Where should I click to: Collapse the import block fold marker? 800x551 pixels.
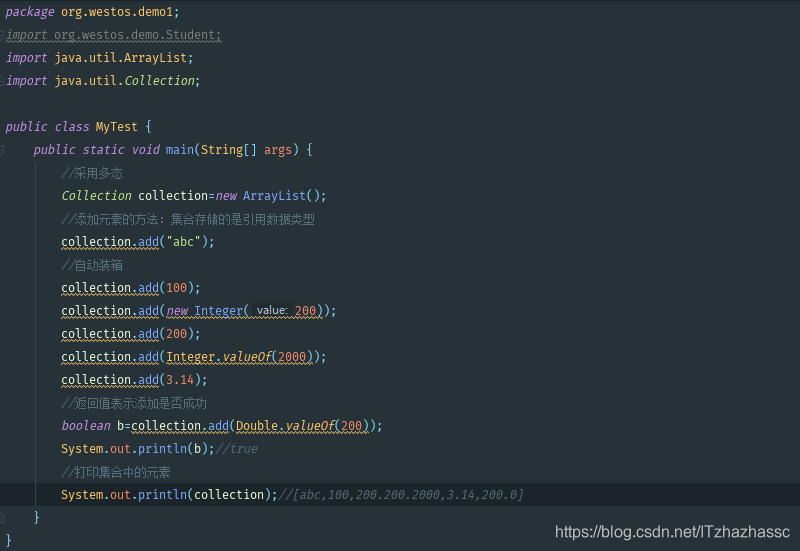coord(2,35)
